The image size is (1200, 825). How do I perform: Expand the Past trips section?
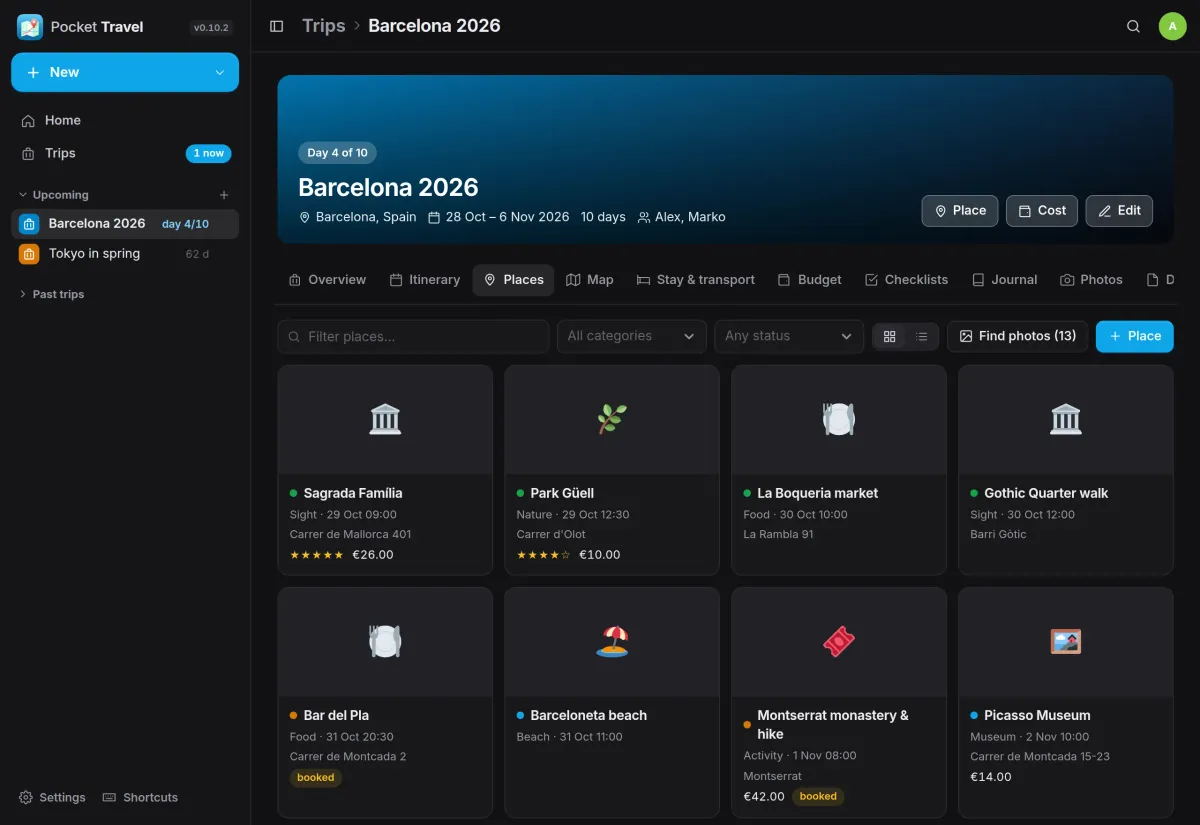coord(51,294)
